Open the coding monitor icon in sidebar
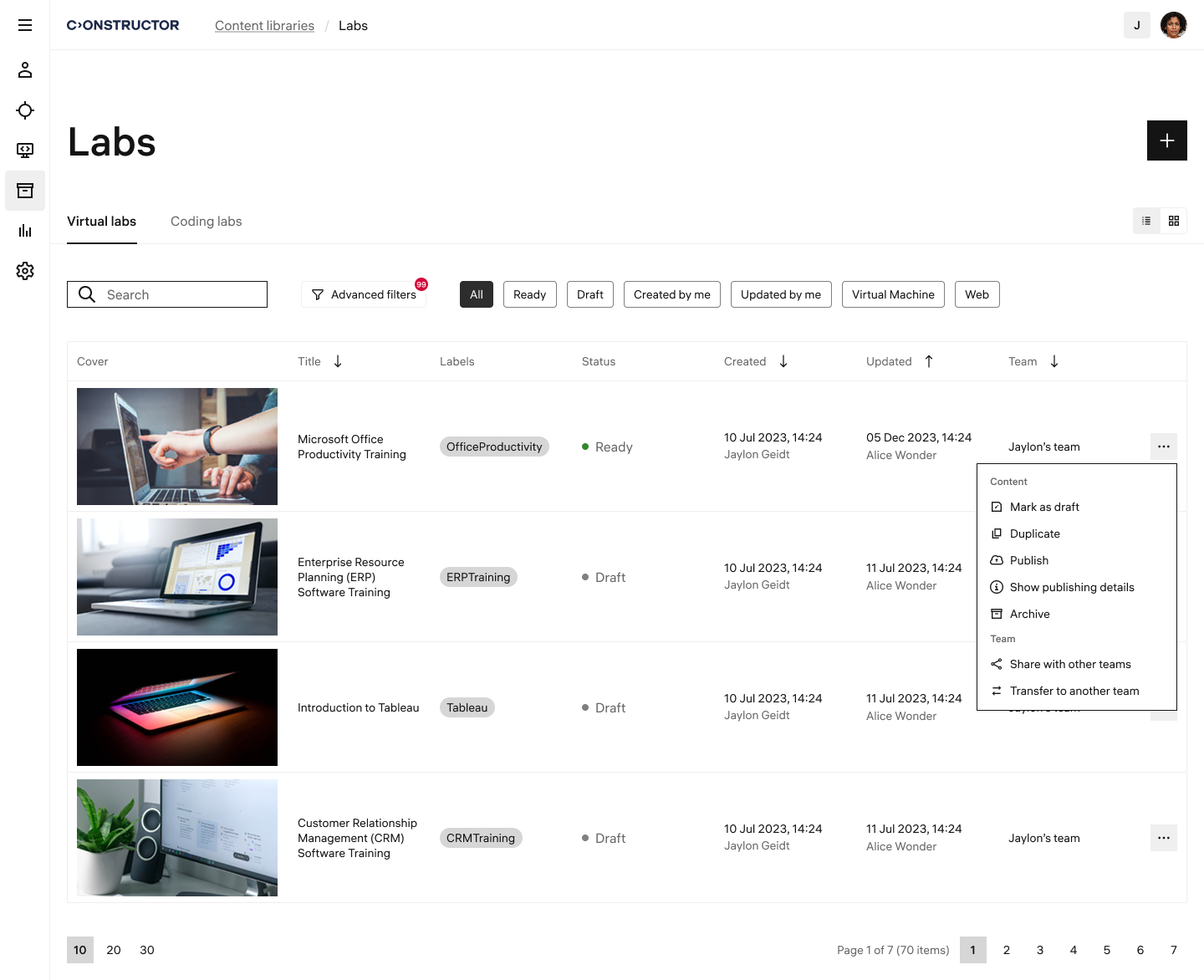Screen dimensions: 1204x980 point(24,151)
